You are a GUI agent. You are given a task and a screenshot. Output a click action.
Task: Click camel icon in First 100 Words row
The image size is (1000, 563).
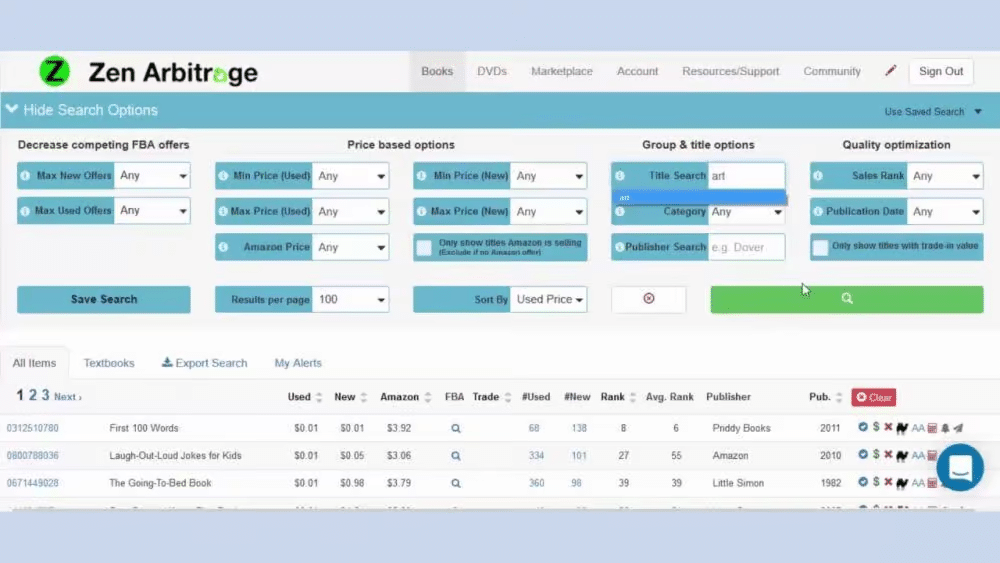pyautogui.click(x=902, y=428)
